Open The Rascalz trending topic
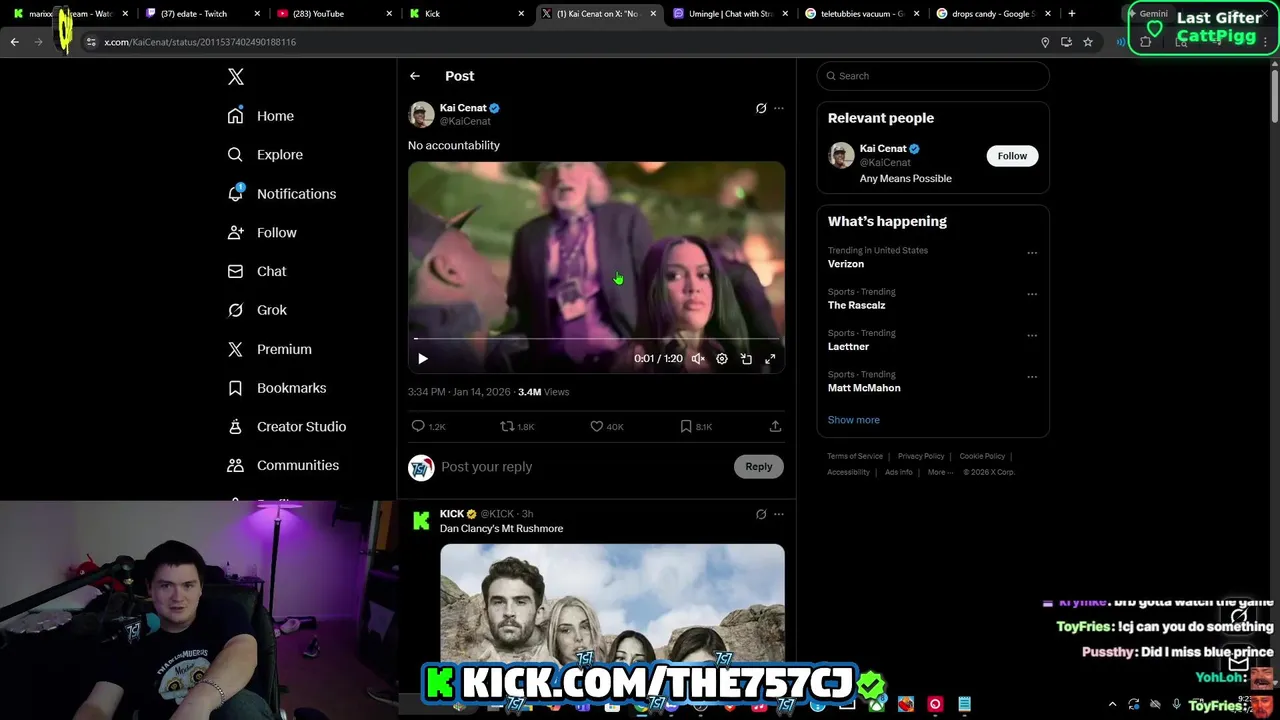 (x=856, y=305)
